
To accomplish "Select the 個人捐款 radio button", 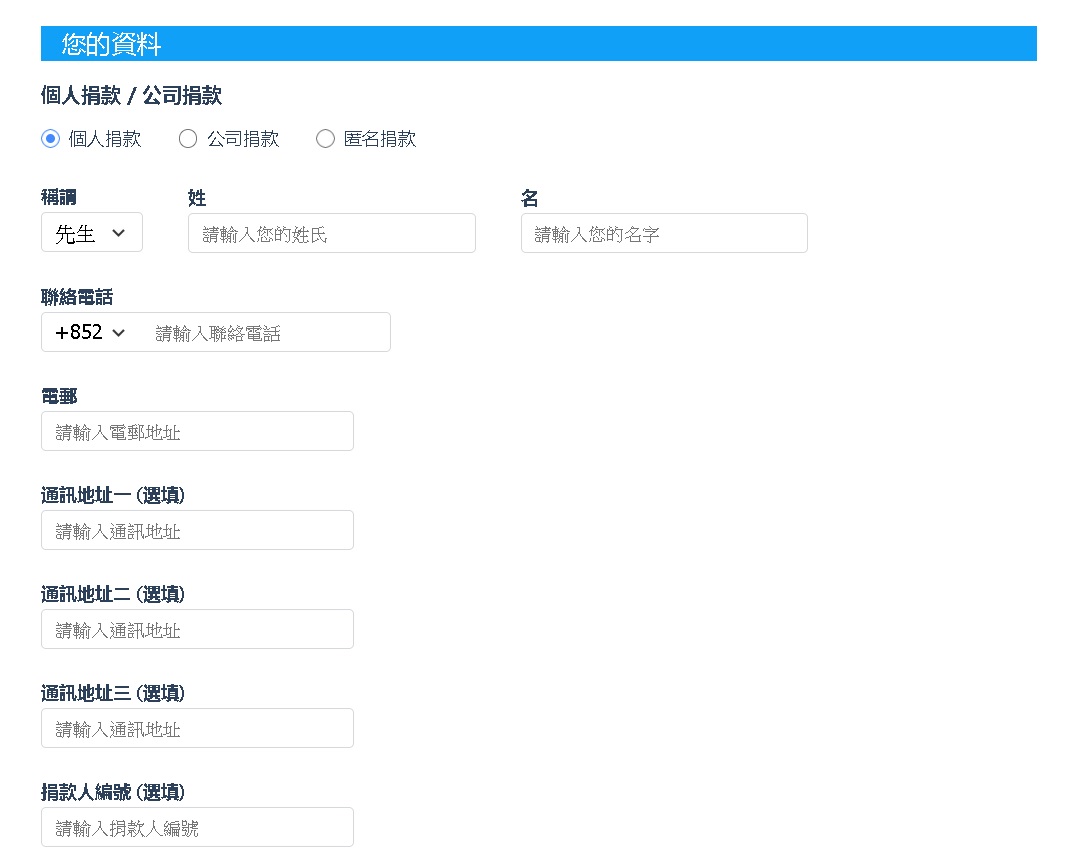I will pos(51,139).
